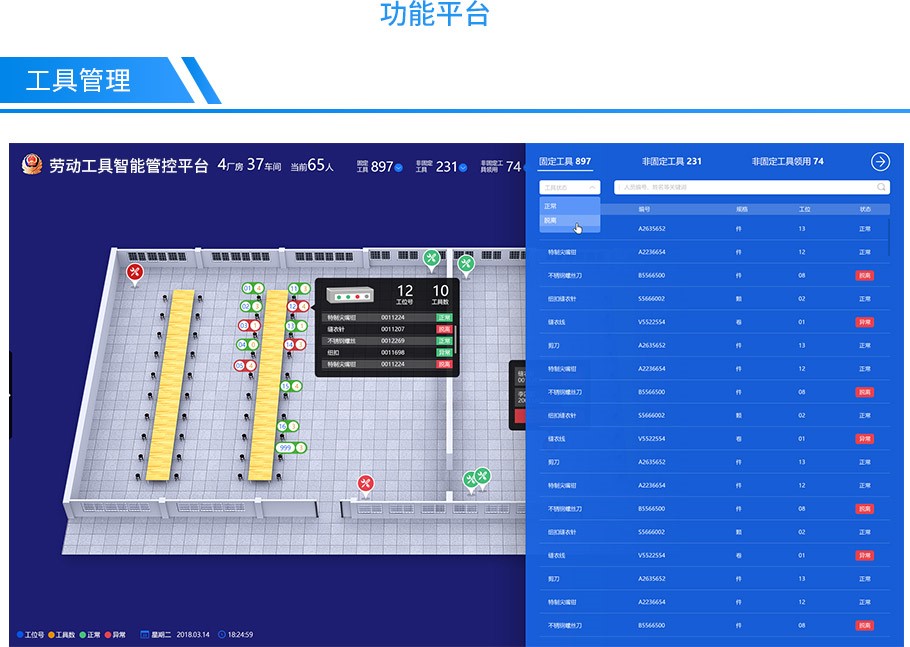910x647 pixels.
Task: Open the 非固定工具领用 74 tab
Action: [787, 161]
